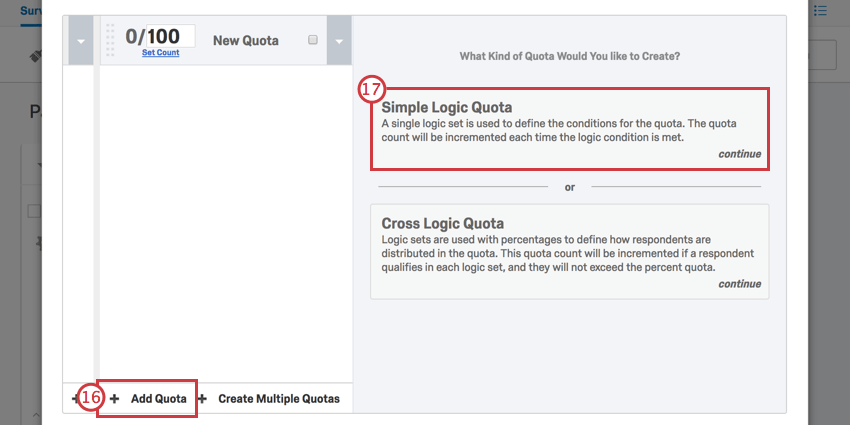Image resolution: width=850 pixels, height=425 pixels.
Task: Click the list icon in top-right corner
Action: tap(821, 11)
